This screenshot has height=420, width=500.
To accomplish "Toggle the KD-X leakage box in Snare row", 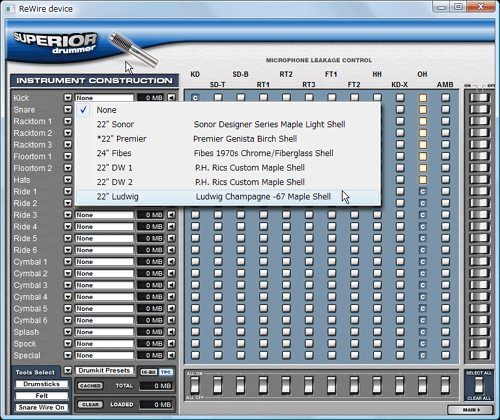I will coord(400,109).
